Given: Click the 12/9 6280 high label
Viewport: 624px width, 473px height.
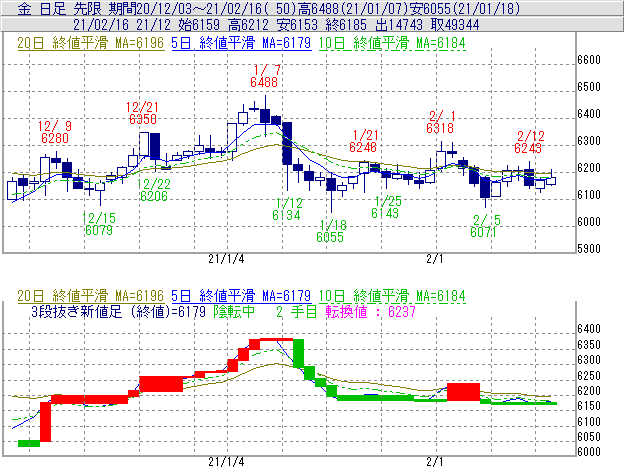Looking at the screenshot, I should (x=54, y=132).
